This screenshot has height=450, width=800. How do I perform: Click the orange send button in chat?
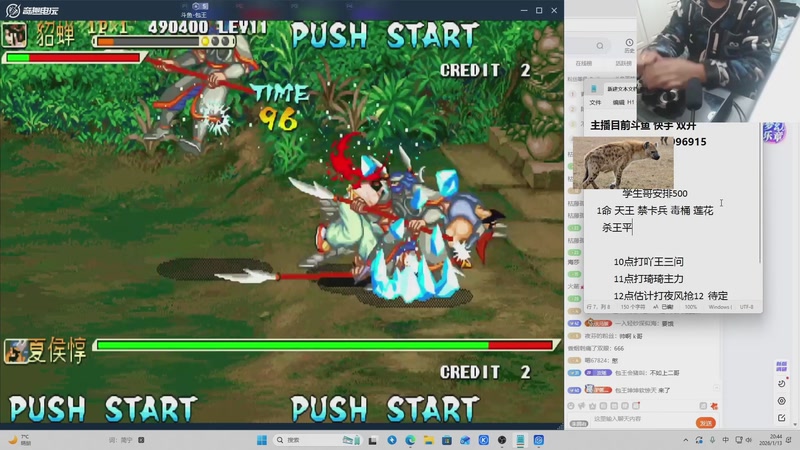tap(706, 423)
